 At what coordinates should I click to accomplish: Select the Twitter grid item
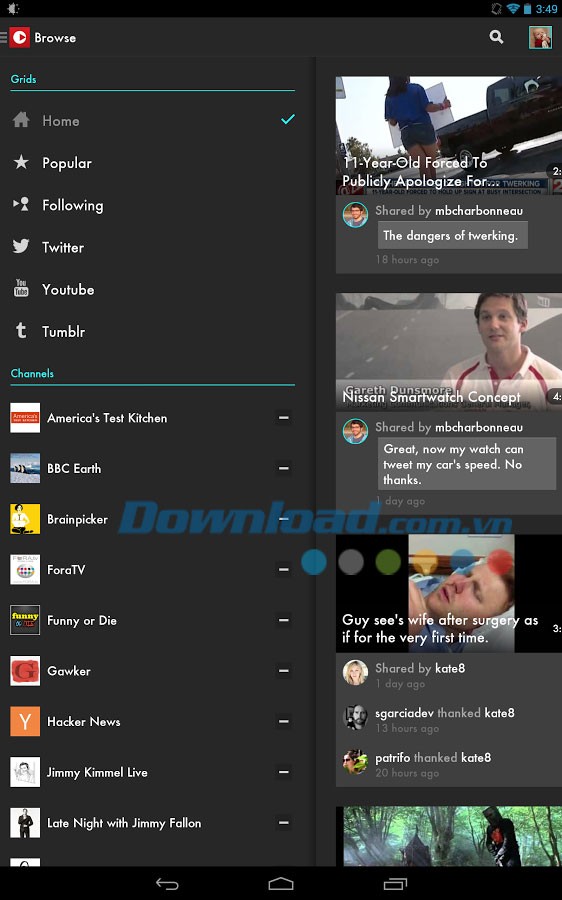click(x=153, y=247)
